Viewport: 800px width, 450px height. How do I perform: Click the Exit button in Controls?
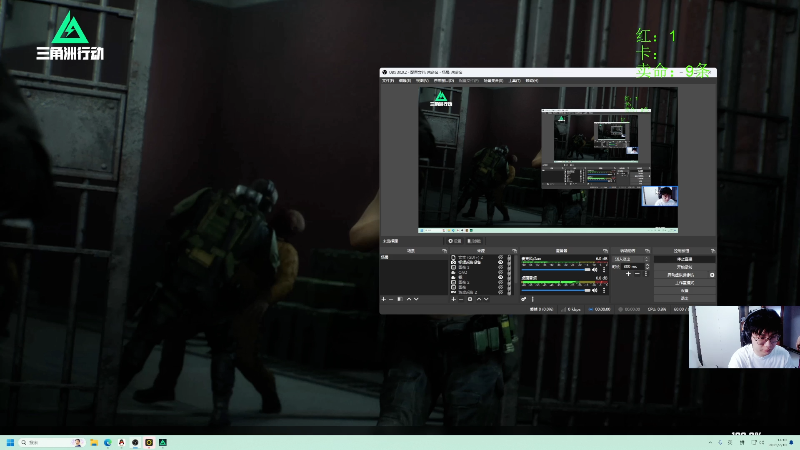click(684, 298)
